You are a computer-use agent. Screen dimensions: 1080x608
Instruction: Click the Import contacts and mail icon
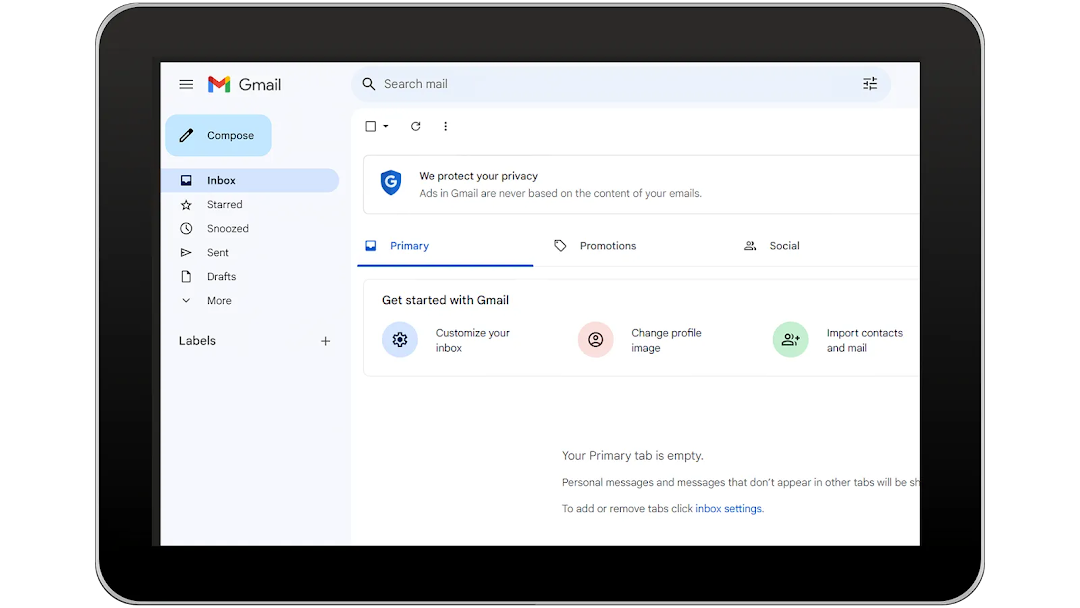791,339
